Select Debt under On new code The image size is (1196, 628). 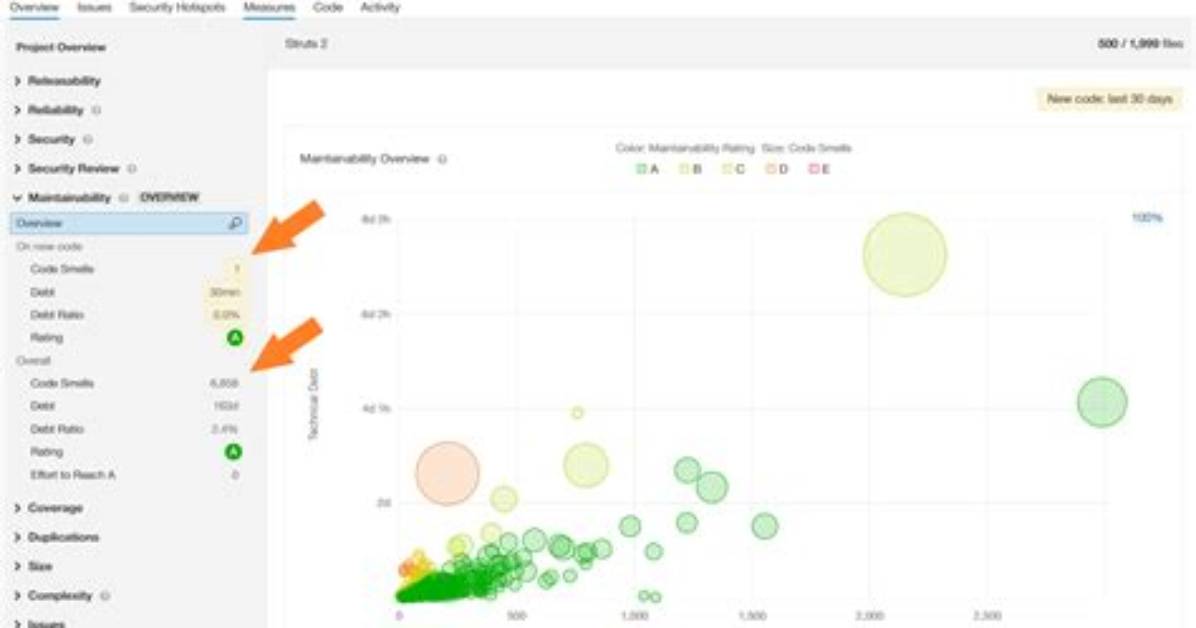click(x=43, y=292)
